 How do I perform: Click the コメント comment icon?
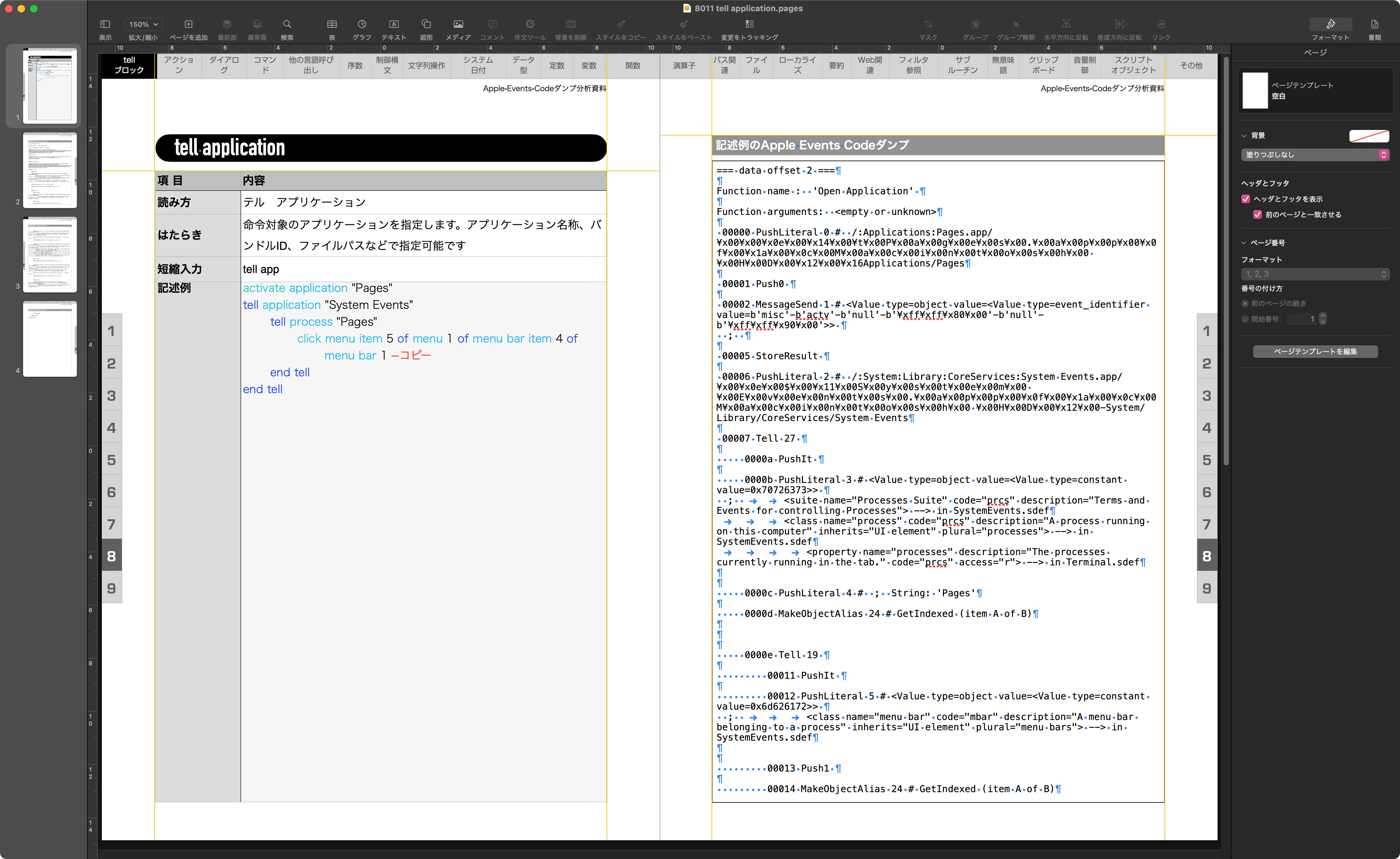coord(493,24)
